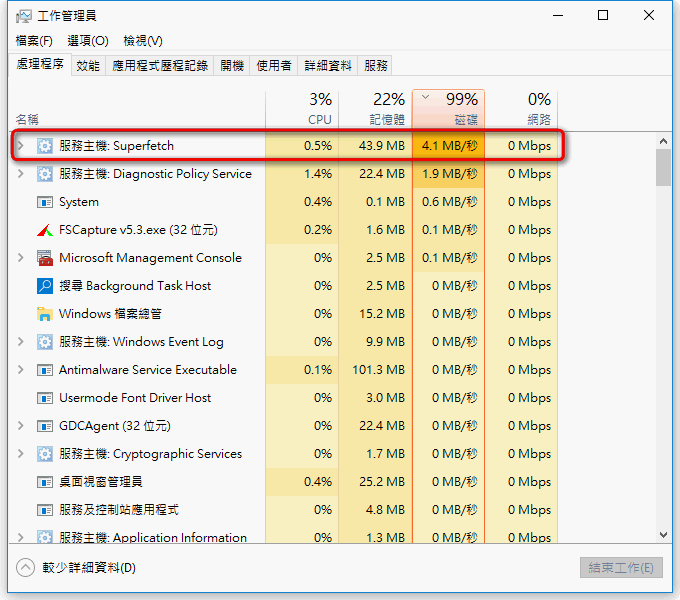Click the 101.3 MB memory value
The height and width of the screenshot is (600, 680).
pos(378,370)
